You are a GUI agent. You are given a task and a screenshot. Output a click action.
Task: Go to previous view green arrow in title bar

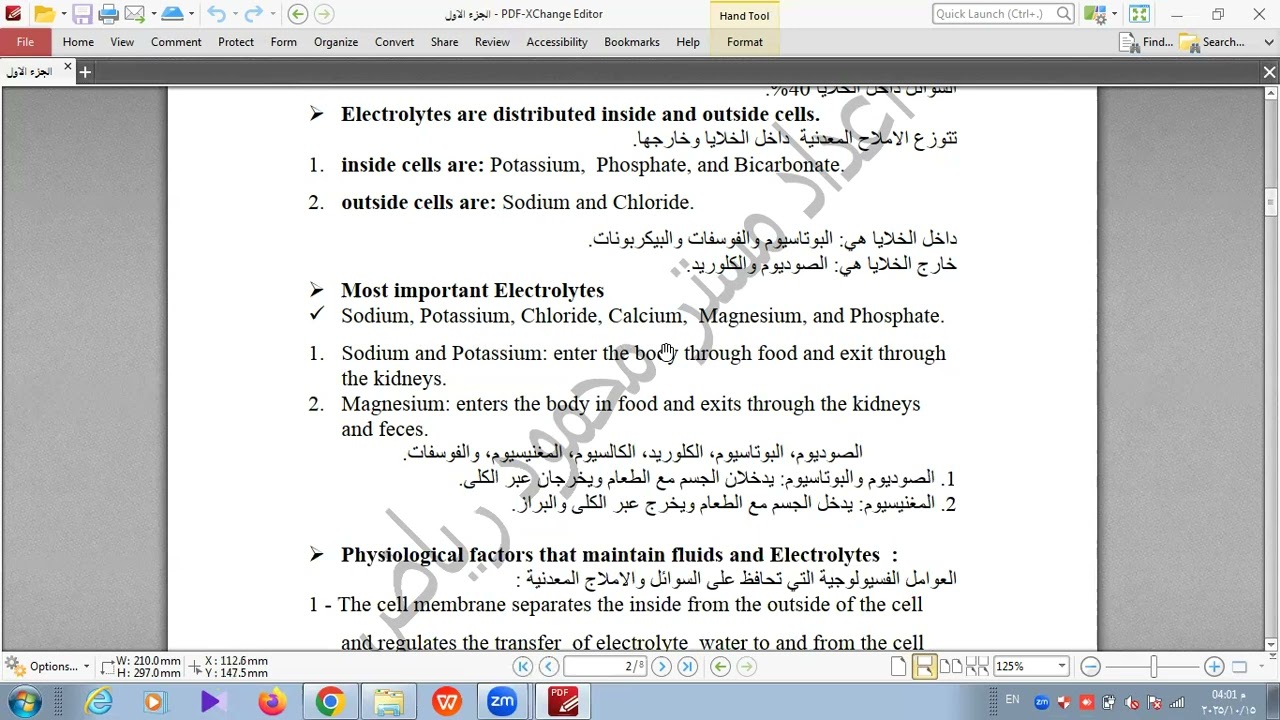point(297,14)
